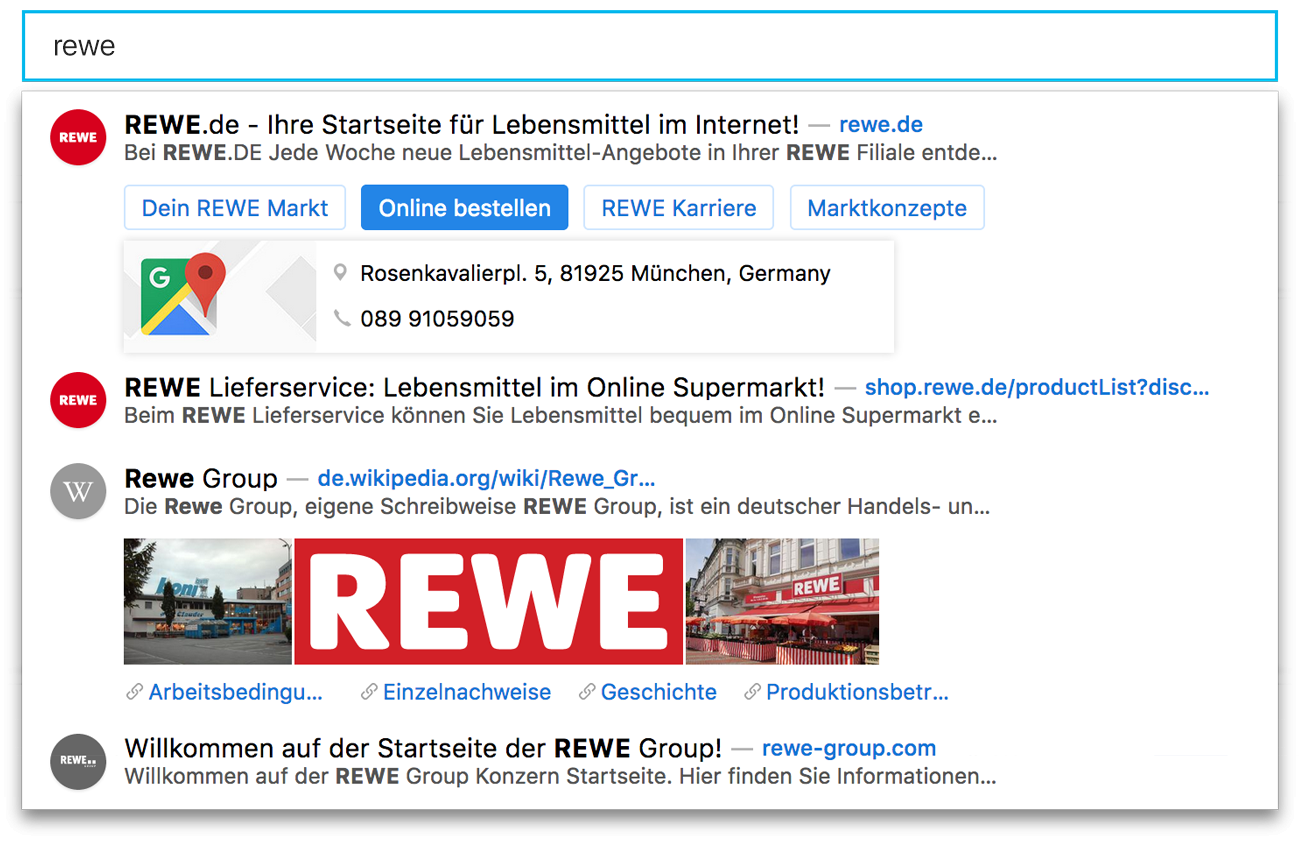Open the large red REWE logo image
Screen dimensions: 1300x845
click(489, 601)
